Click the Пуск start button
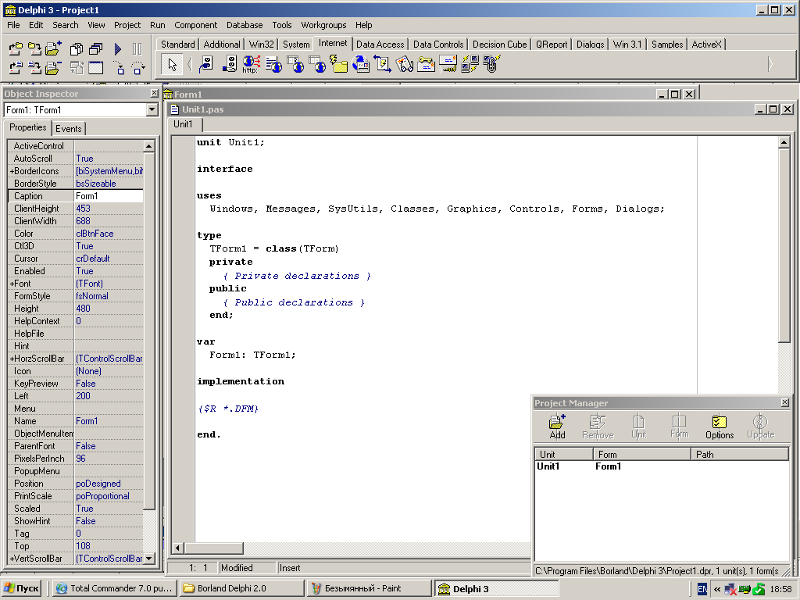The image size is (800, 600). (21, 588)
